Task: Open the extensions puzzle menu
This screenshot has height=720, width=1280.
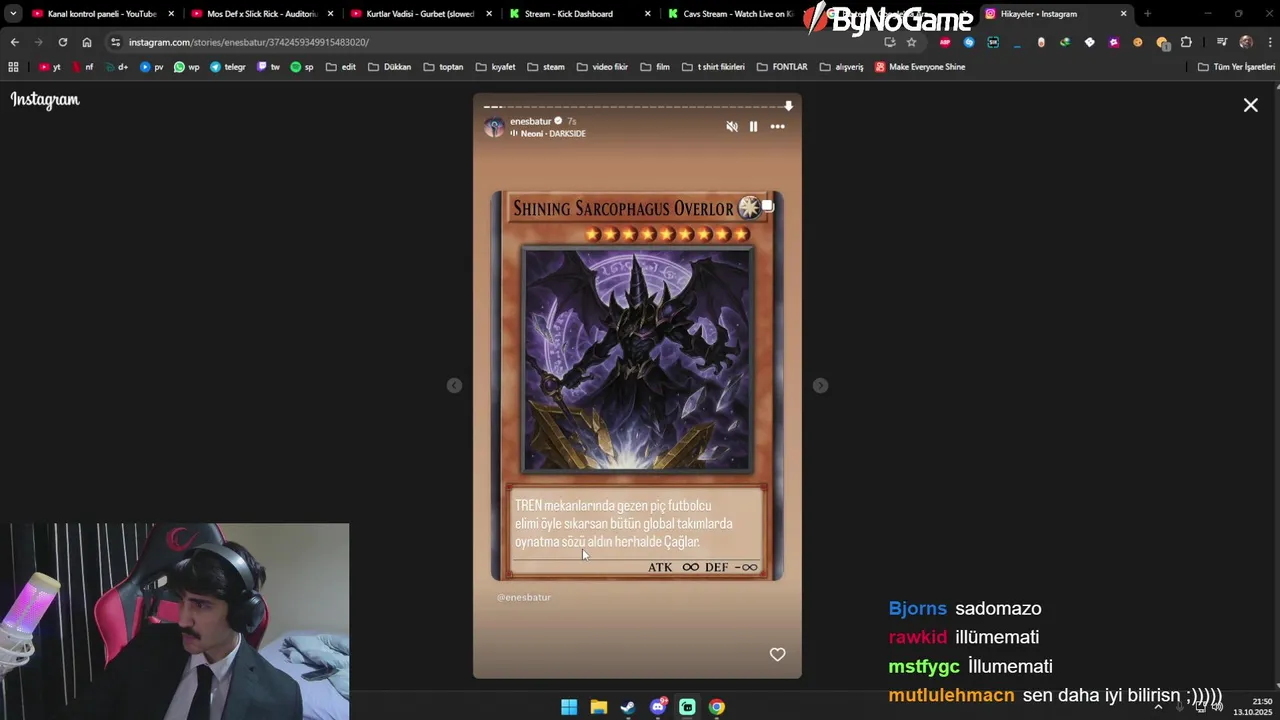Action: [1186, 42]
